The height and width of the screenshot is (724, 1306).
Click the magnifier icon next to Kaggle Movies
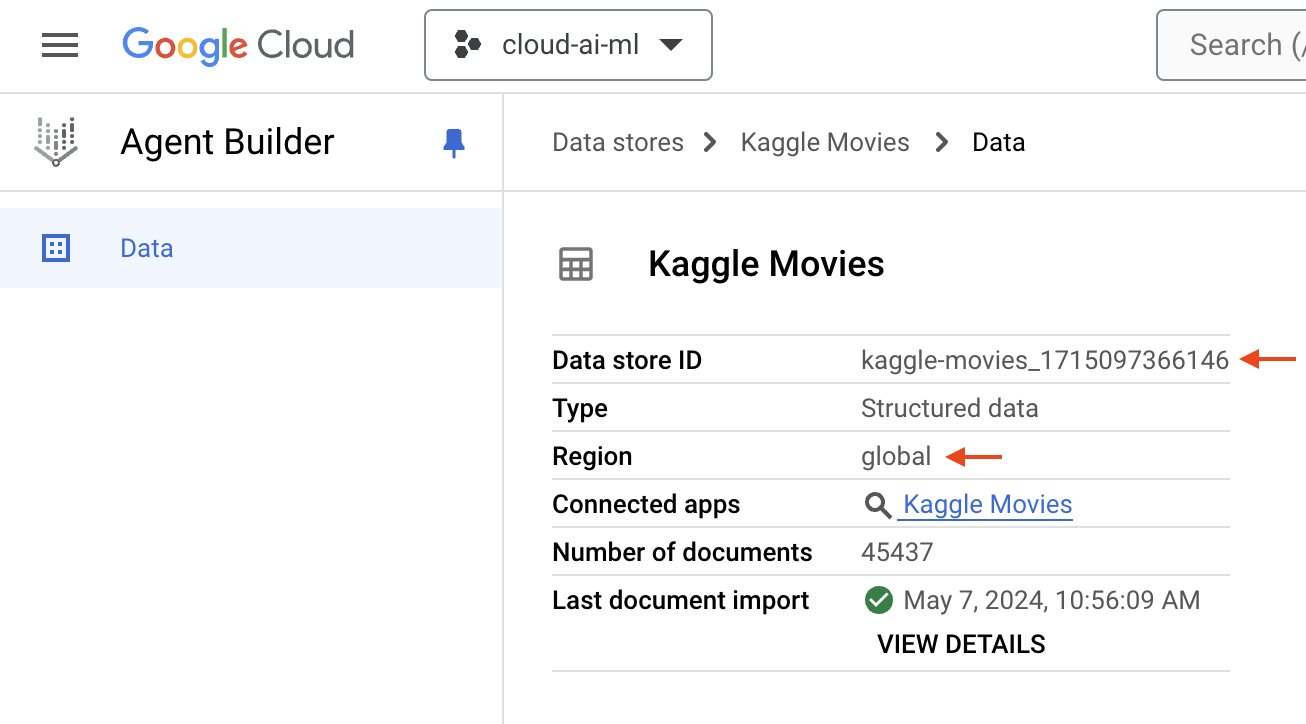pyautogui.click(x=878, y=505)
